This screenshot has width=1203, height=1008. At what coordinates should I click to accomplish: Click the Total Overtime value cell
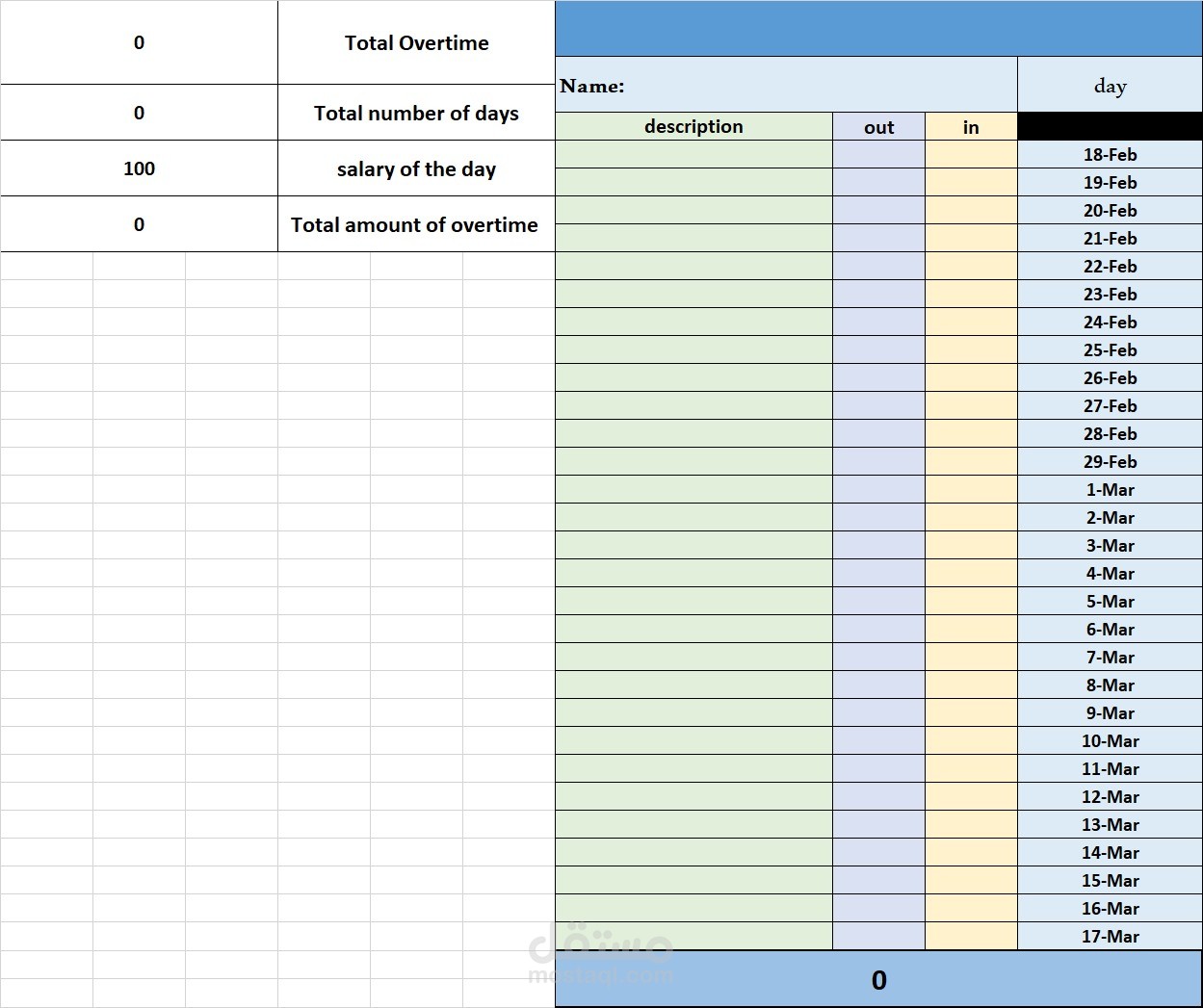pyautogui.click(x=139, y=42)
